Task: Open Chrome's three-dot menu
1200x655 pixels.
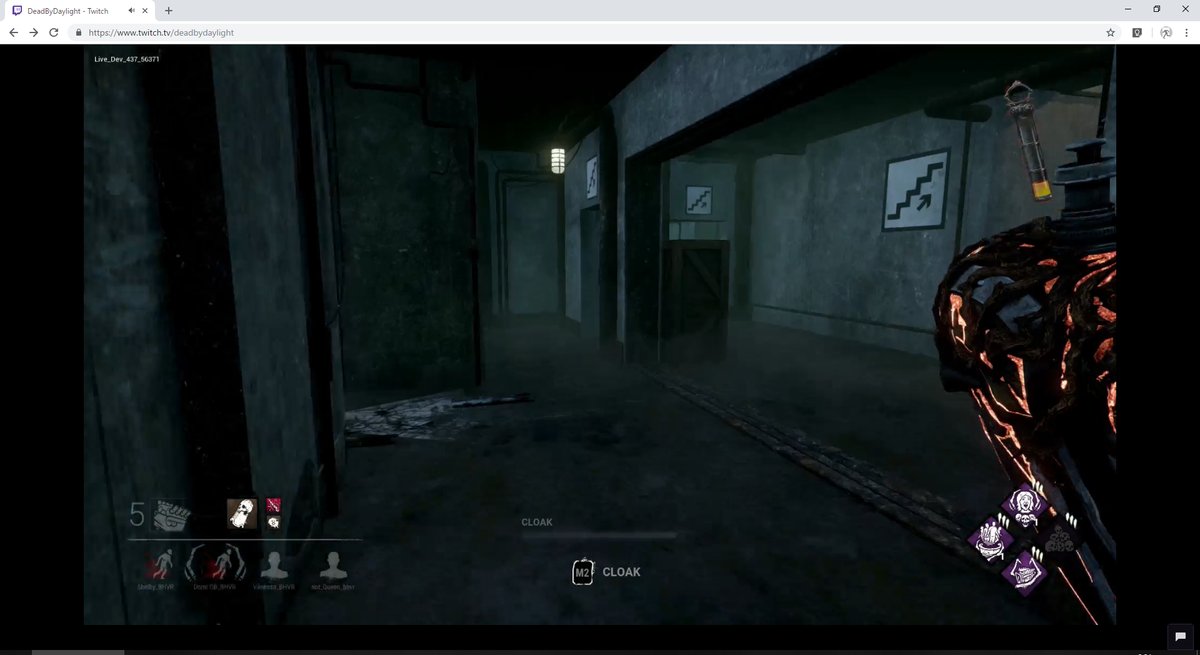Action: (x=1188, y=32)
